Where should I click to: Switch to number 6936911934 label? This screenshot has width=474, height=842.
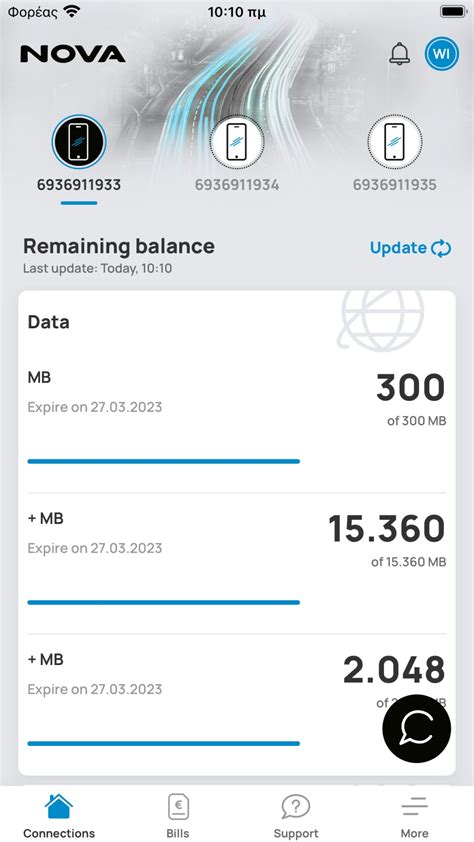click(x=237, y=185)
